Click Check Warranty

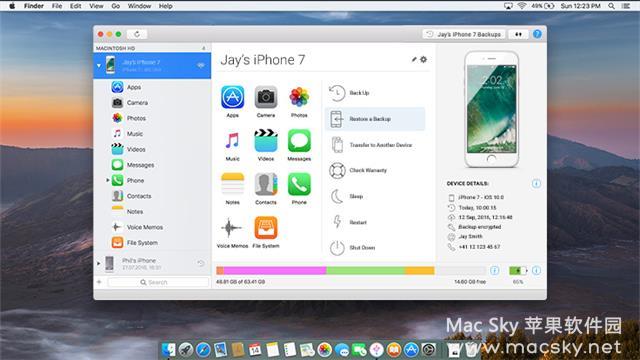(375, 170)
